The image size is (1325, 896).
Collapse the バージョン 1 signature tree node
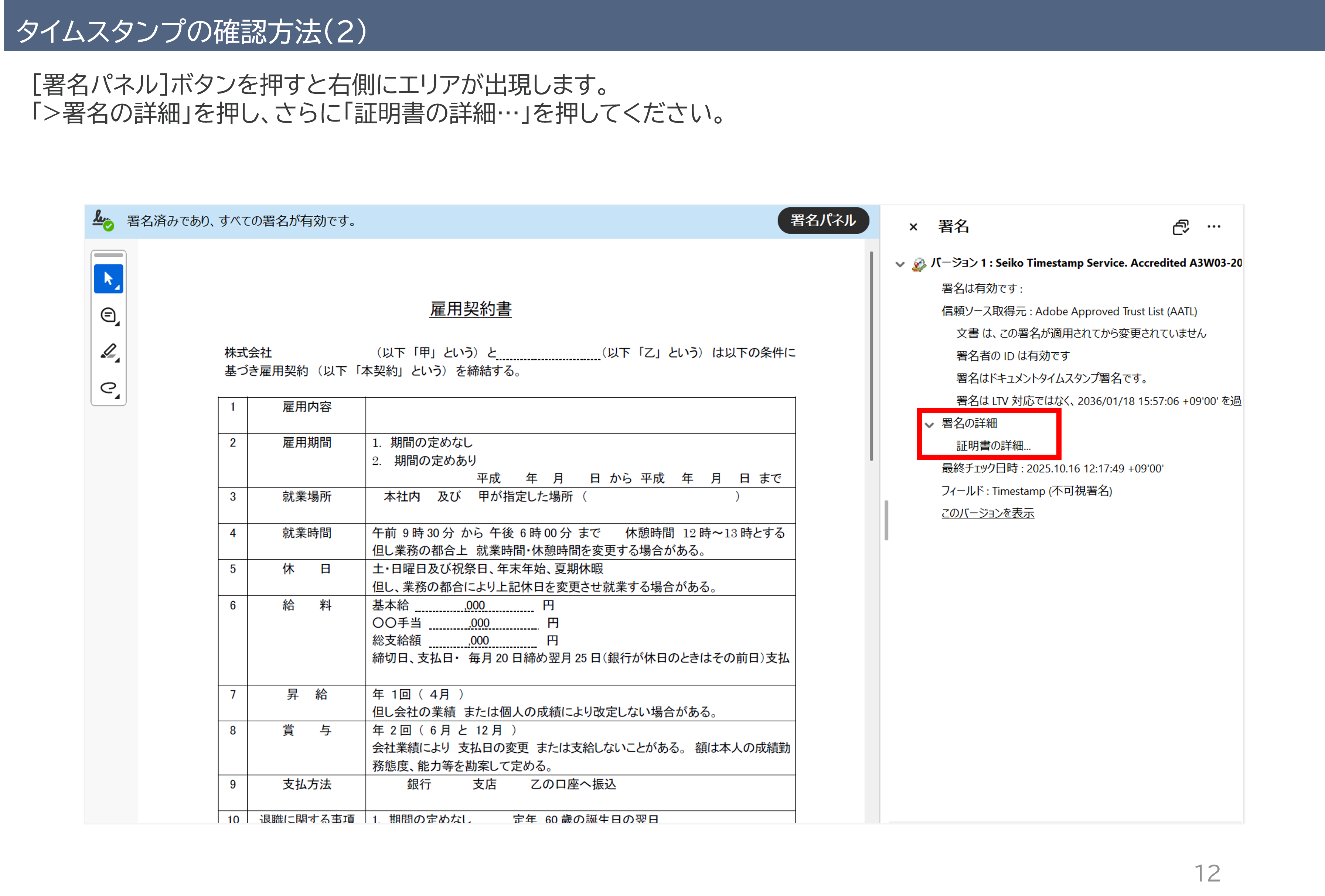tap(900, 264)
